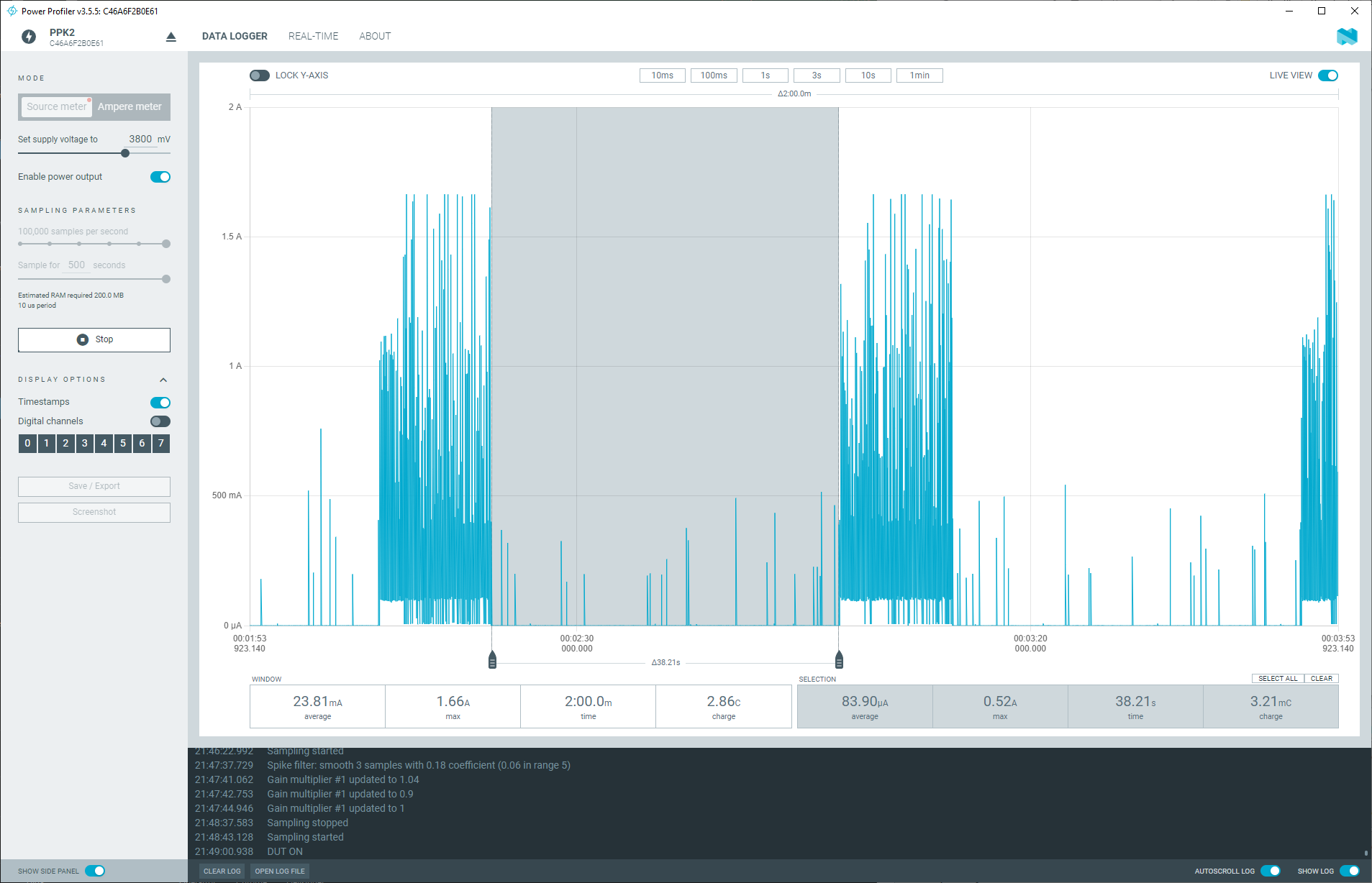Toggle digital channel 1
1372x883 pixels.
(x=47, y=444)
